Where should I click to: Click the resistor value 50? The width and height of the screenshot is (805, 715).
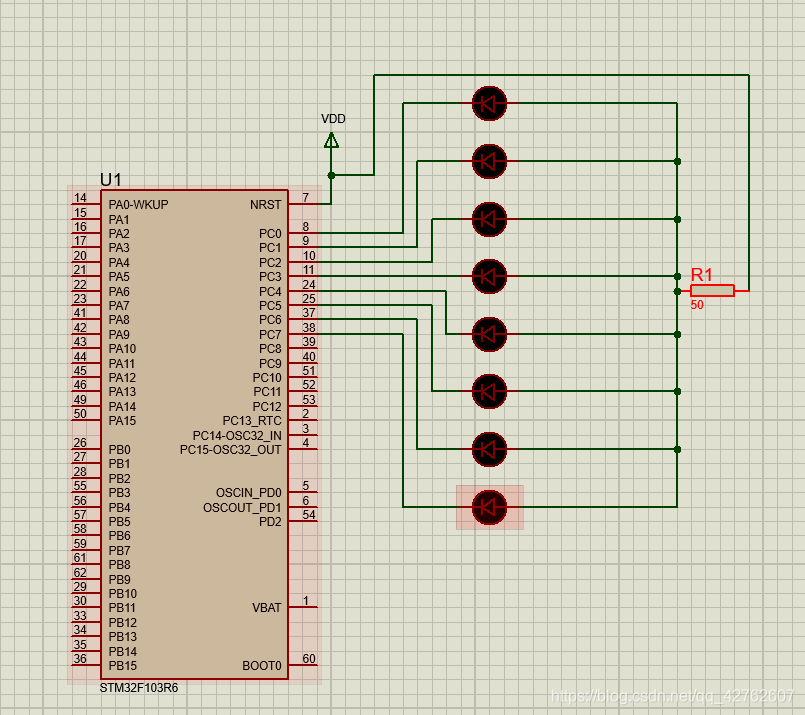697,305
